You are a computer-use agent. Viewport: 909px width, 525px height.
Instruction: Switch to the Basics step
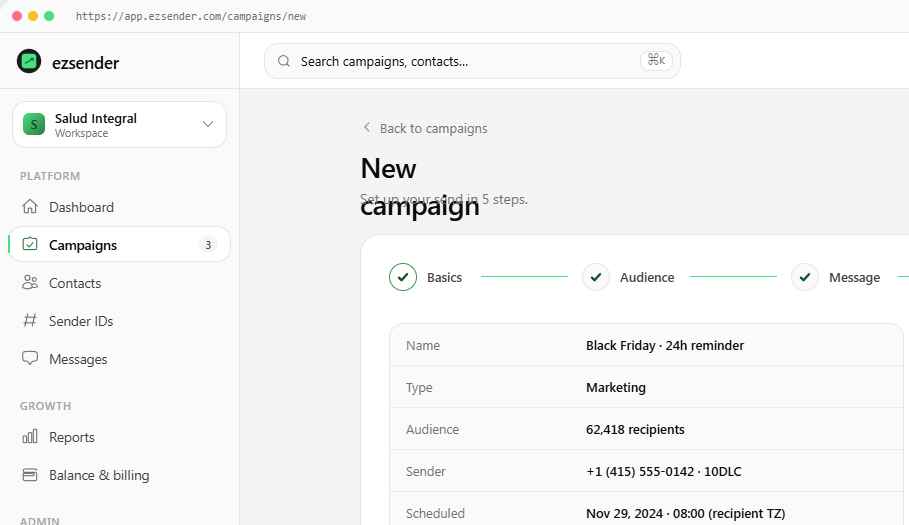(x=426, y=277)
